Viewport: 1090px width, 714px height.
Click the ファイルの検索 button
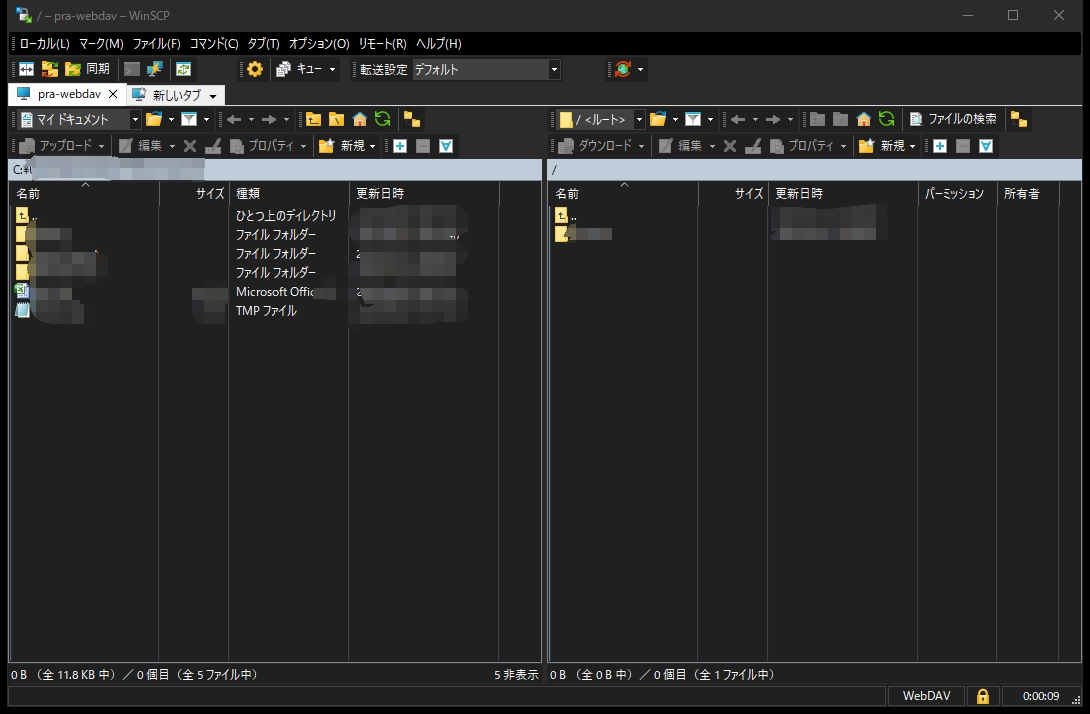coord(953,119)
